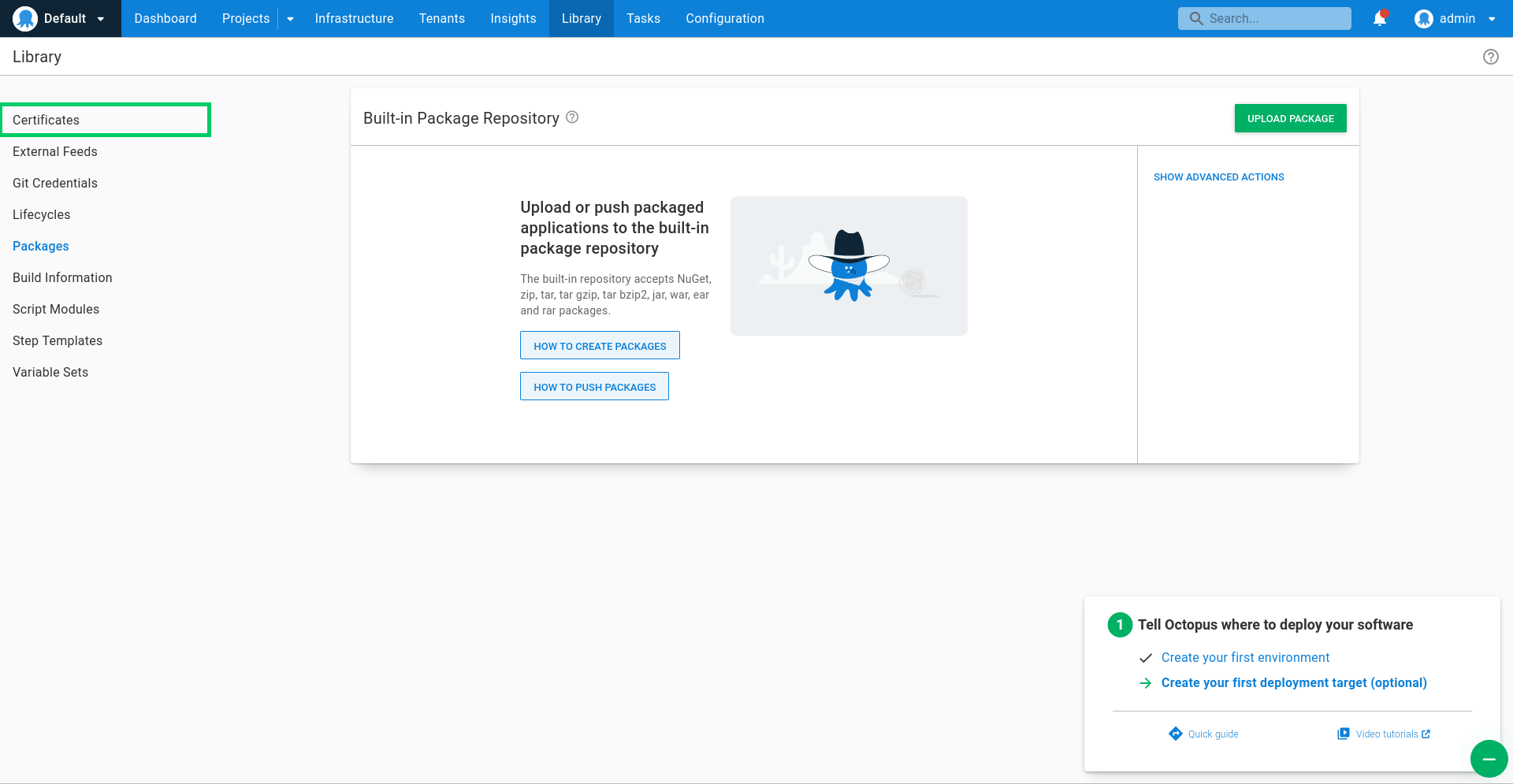Image resolution: width=1513 pixels, height=784 pixels.
Task: Click the admin avatar icon
Action: (x=1423, y=18)
